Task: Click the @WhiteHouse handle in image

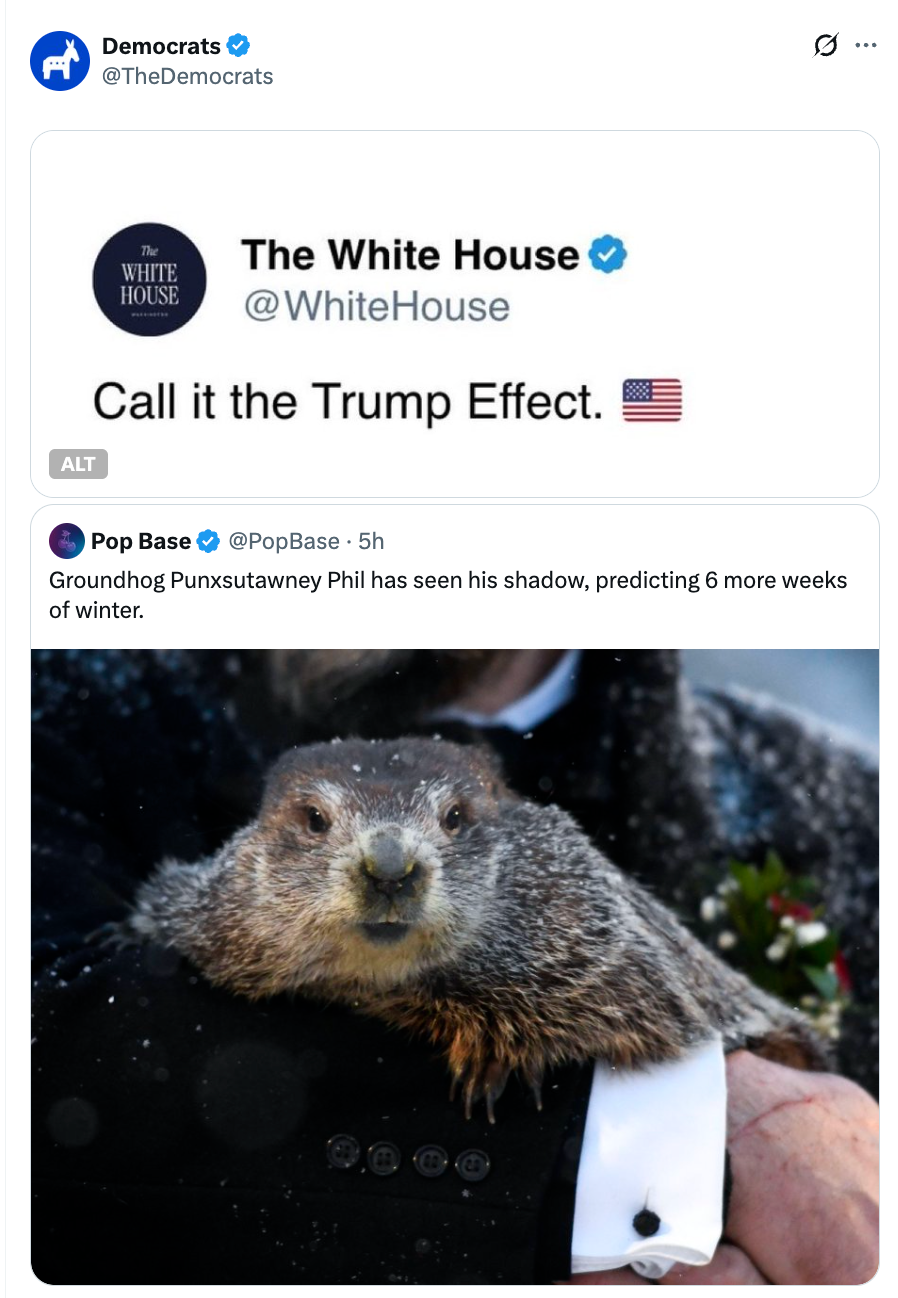Action: point(375,306)
